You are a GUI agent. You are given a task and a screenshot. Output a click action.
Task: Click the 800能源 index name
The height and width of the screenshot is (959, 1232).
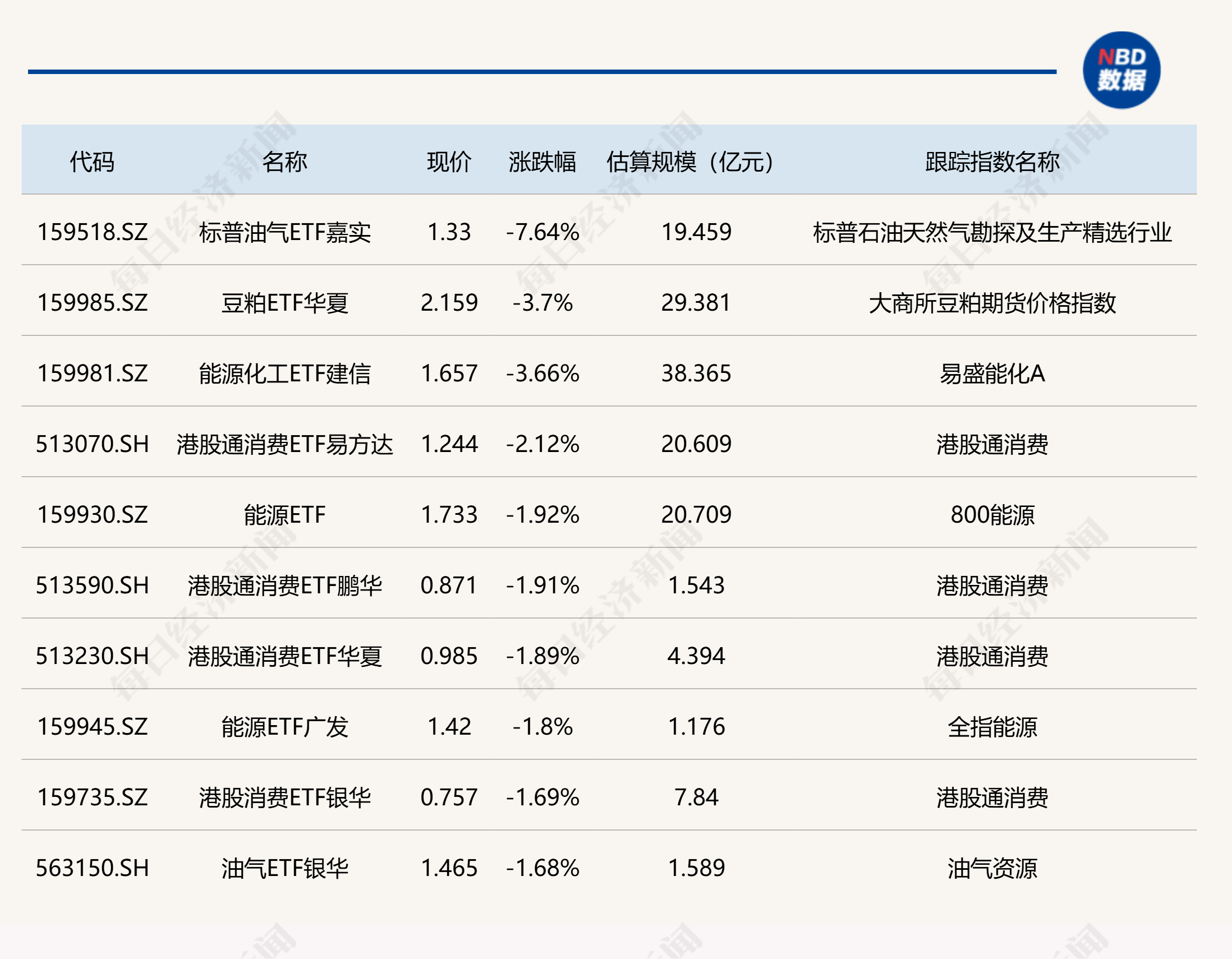point(992,515)
